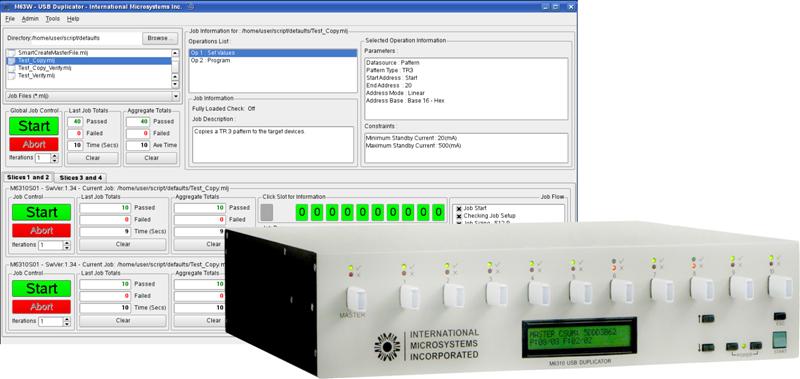Screen dimensions: 800x379
Task: Click the Address Base : Base 16 - Hex line
Action: [405, 101]
